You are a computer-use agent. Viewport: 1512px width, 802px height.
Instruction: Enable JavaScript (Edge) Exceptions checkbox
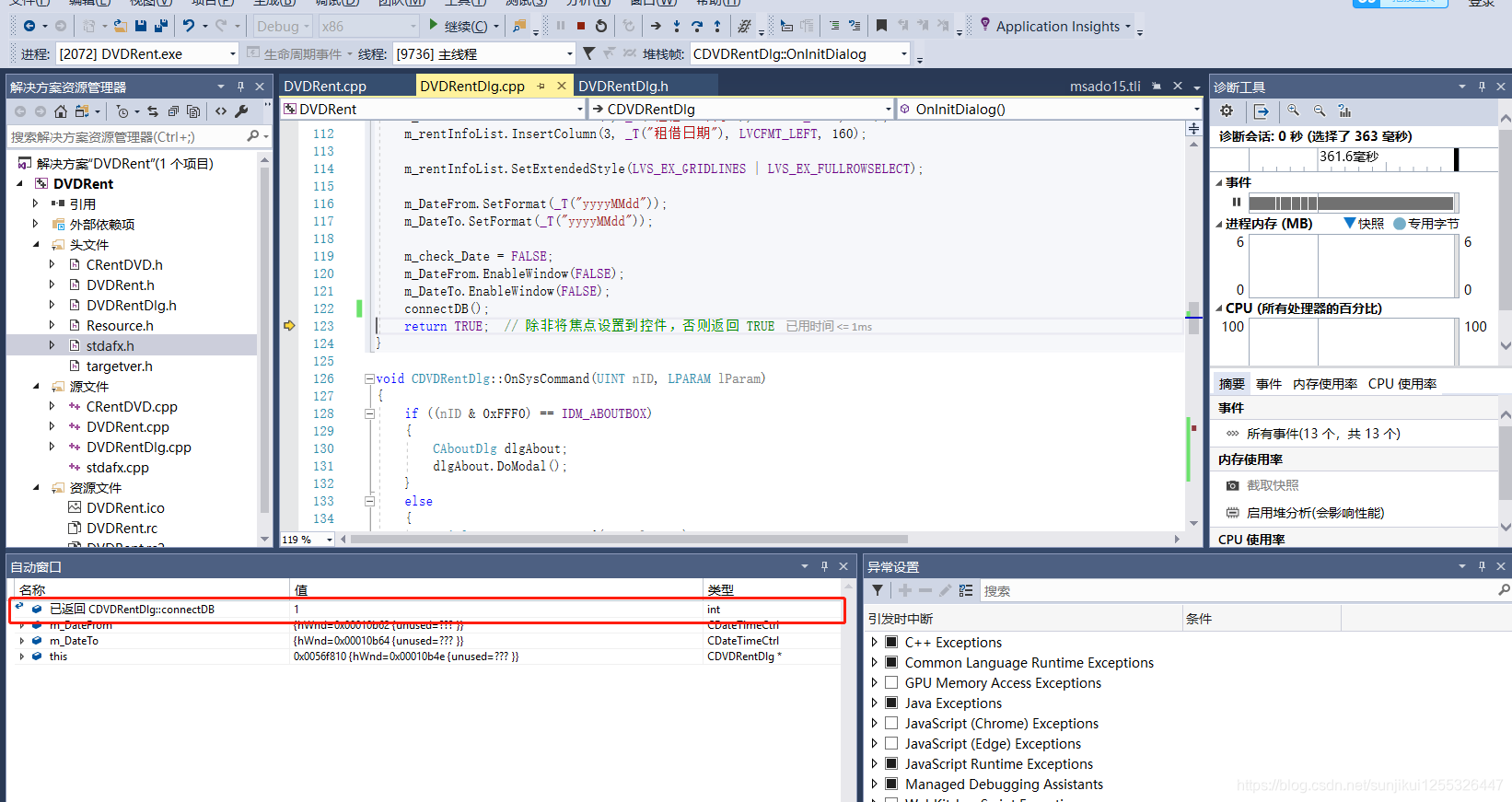click(891, 743)
